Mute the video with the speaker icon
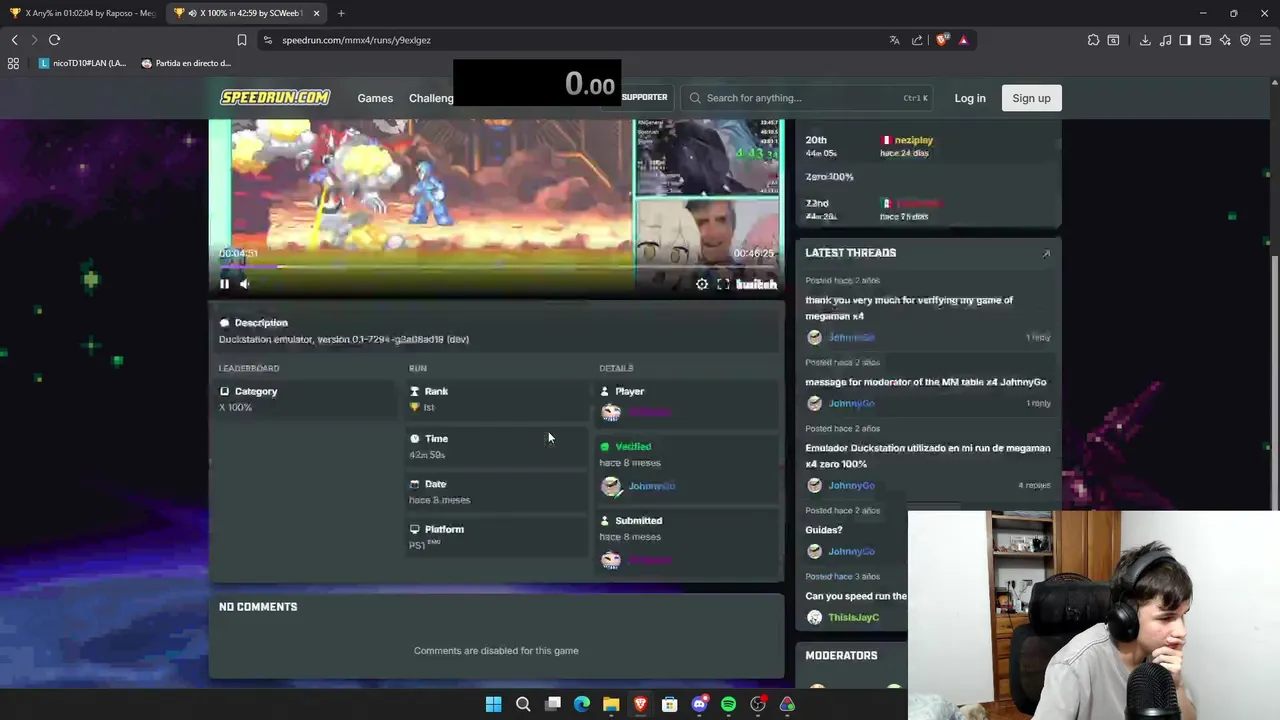This screenshot has width=1280, height=720. [x=244, y=284]
